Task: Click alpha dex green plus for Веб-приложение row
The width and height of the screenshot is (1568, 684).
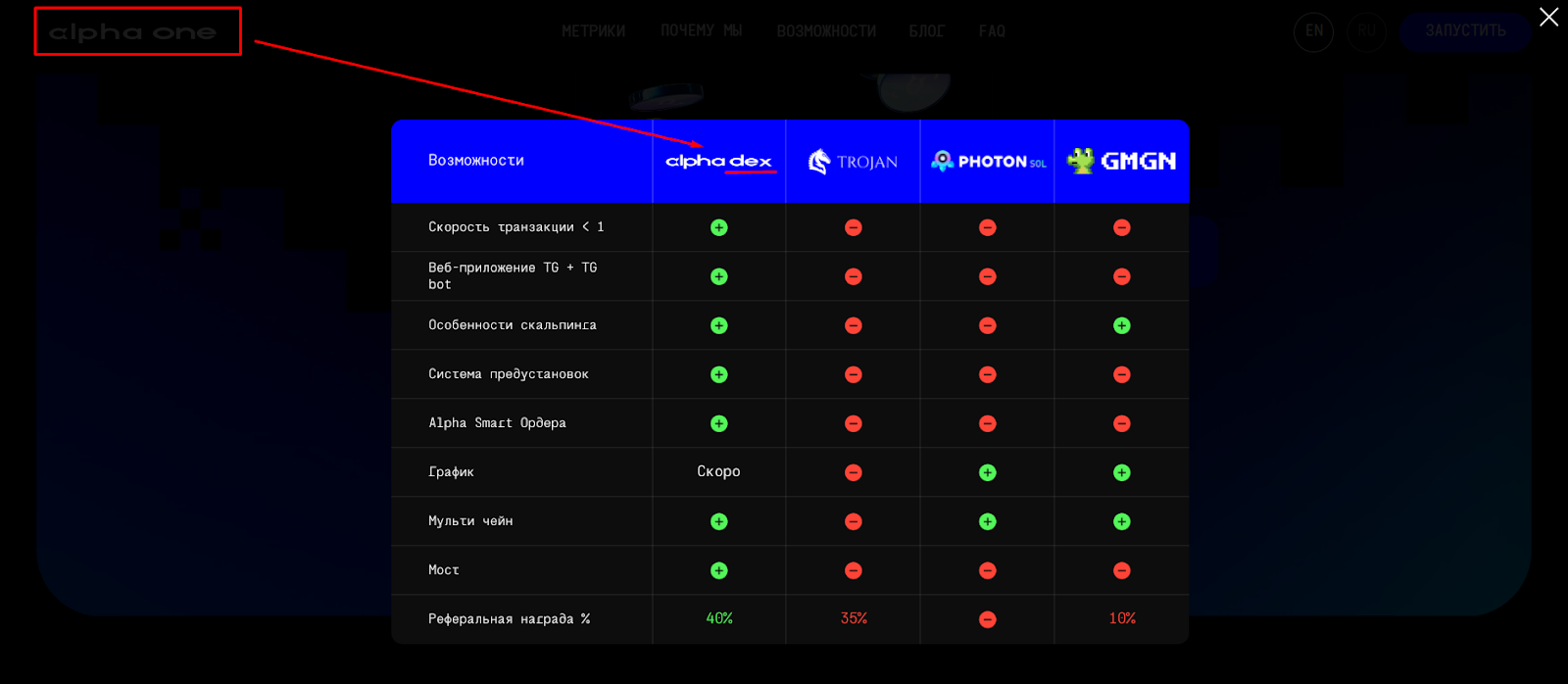Action: [x=719, y=276]
